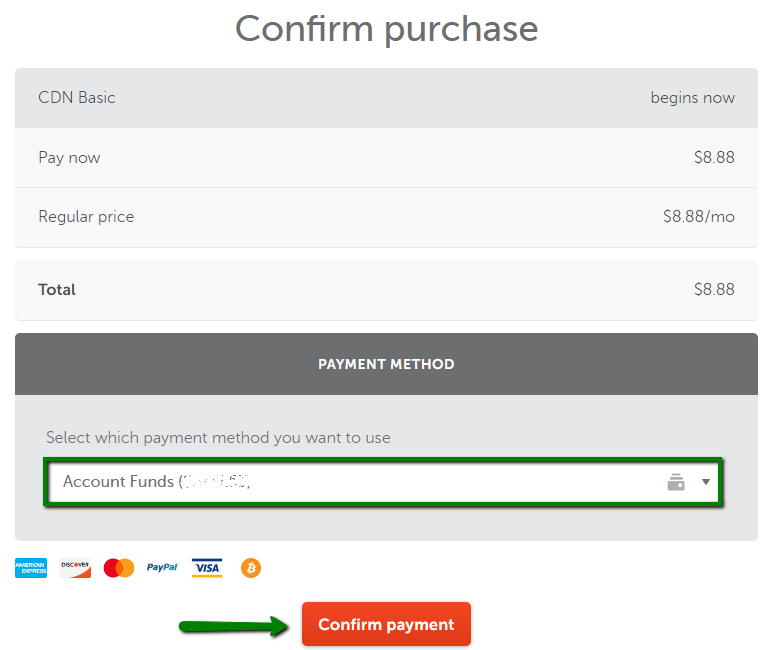Click 'Select which payment method' label
779x650 pixels.
click(x=218, y=437)
